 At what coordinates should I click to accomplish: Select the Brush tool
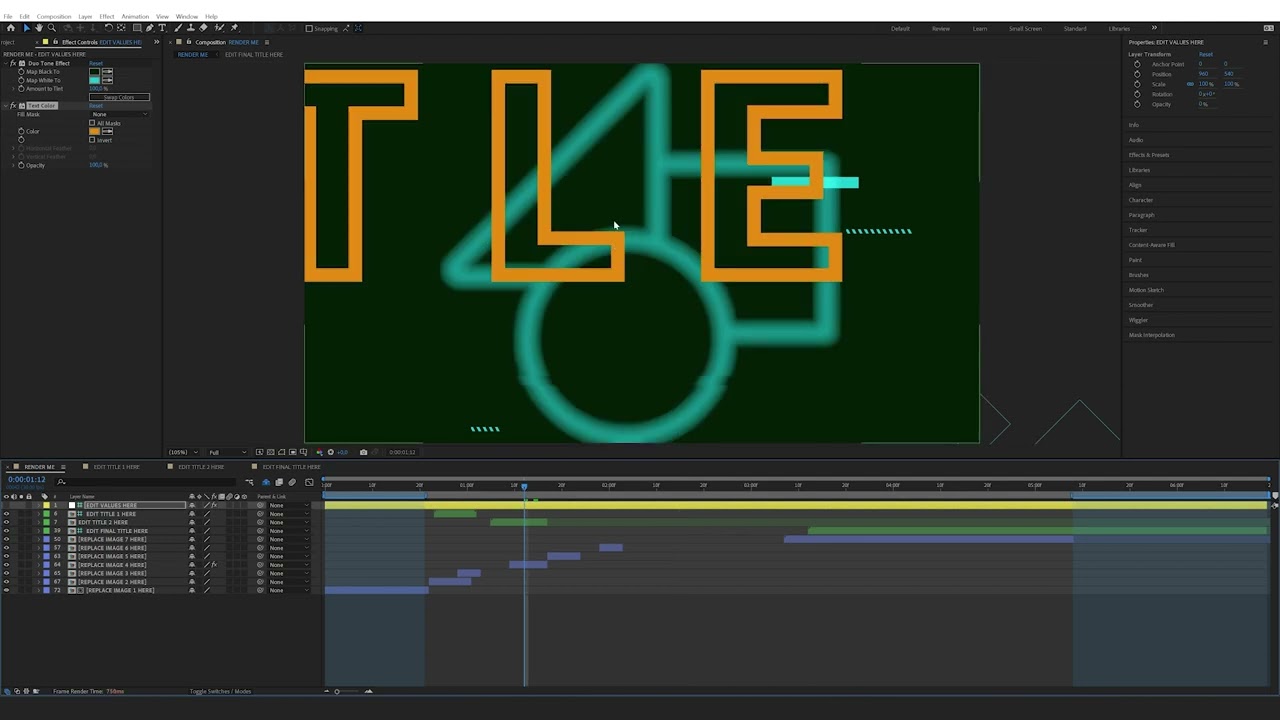178,28
